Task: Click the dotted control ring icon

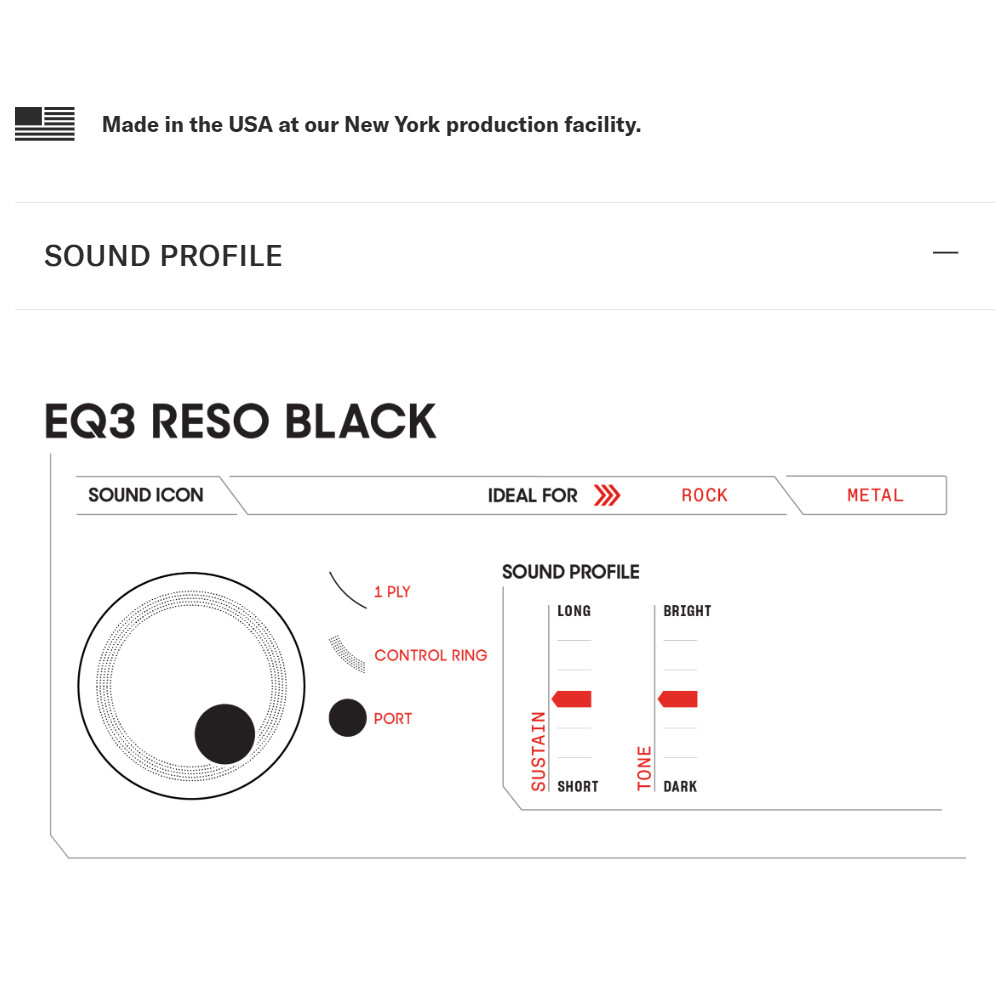Action: tap(347, 654)
